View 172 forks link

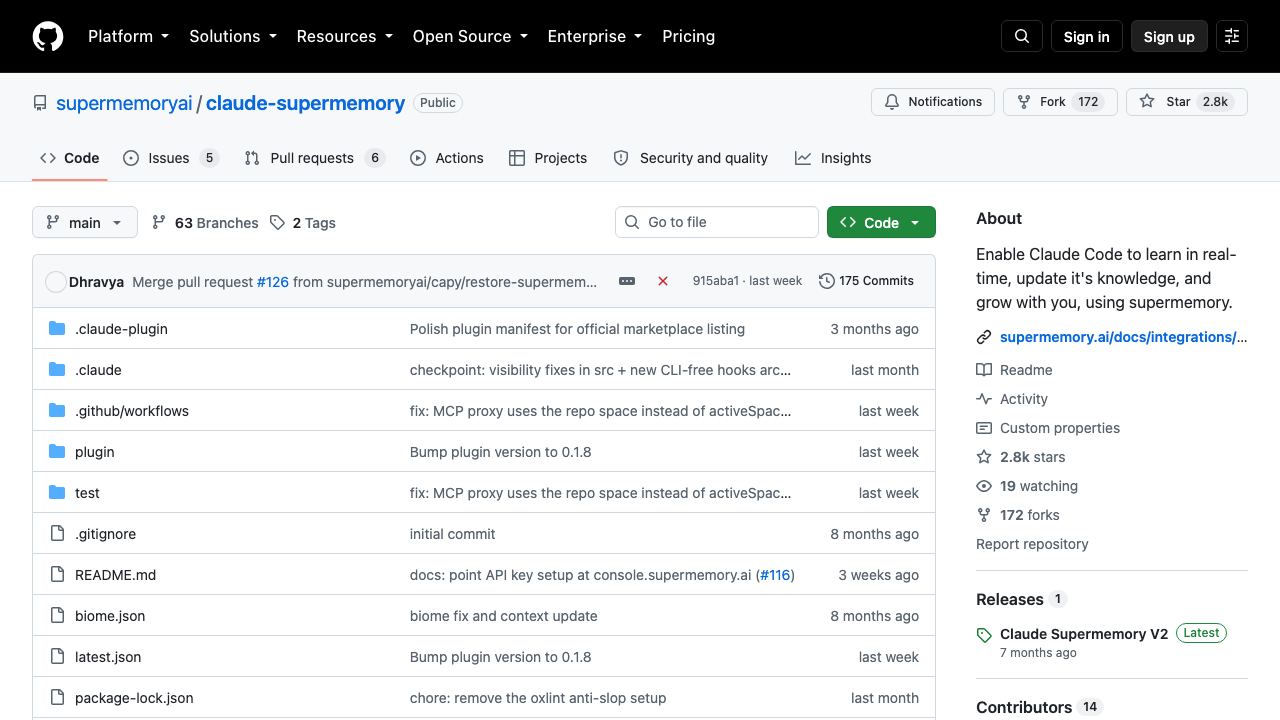click(1018, 515)
